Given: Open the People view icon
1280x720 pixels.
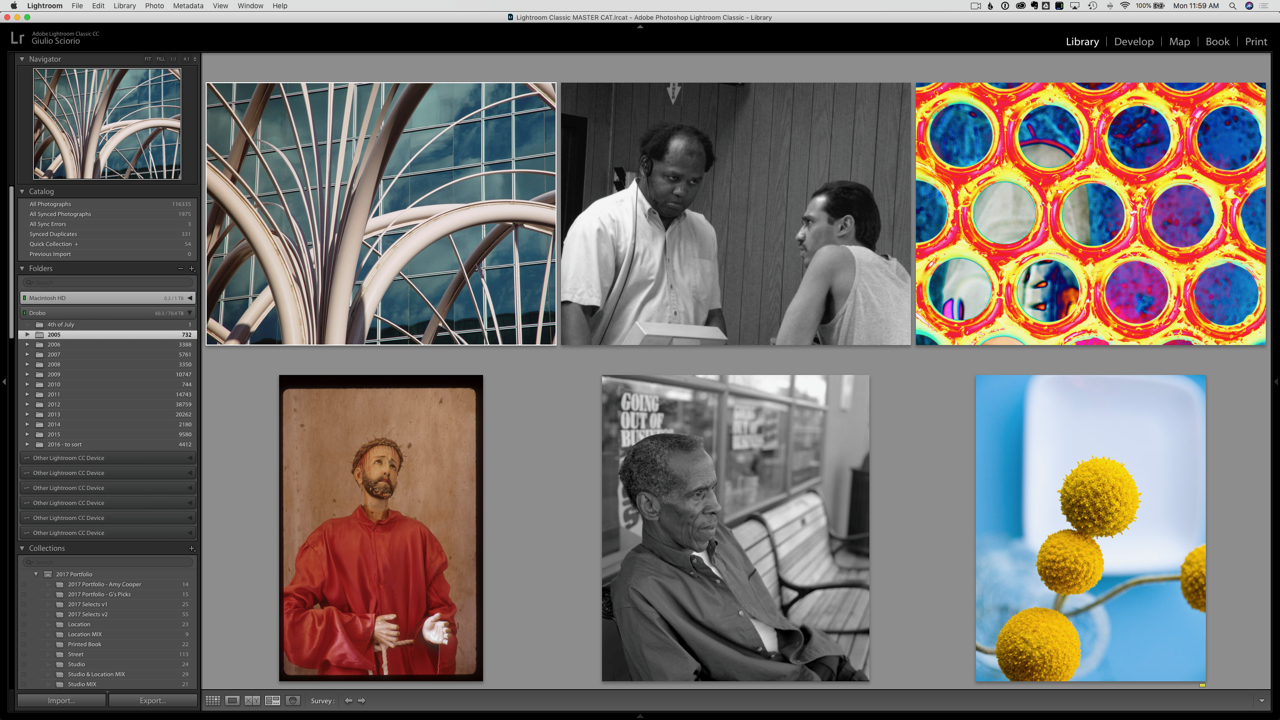Looking at the screenshot, I should click(293, 701).
